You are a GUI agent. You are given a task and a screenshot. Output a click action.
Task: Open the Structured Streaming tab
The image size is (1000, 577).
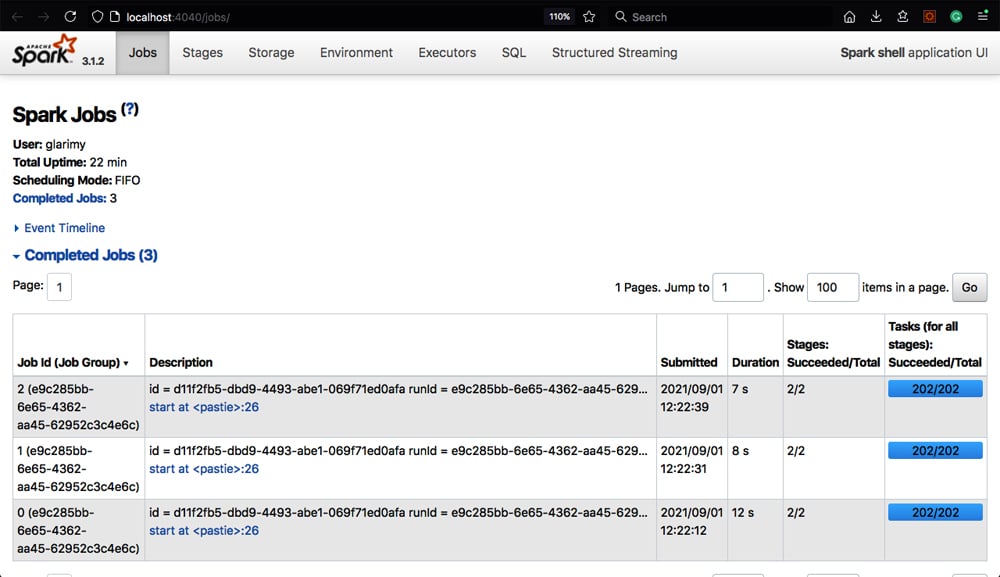pyautogui.click(x=614, y=53)
